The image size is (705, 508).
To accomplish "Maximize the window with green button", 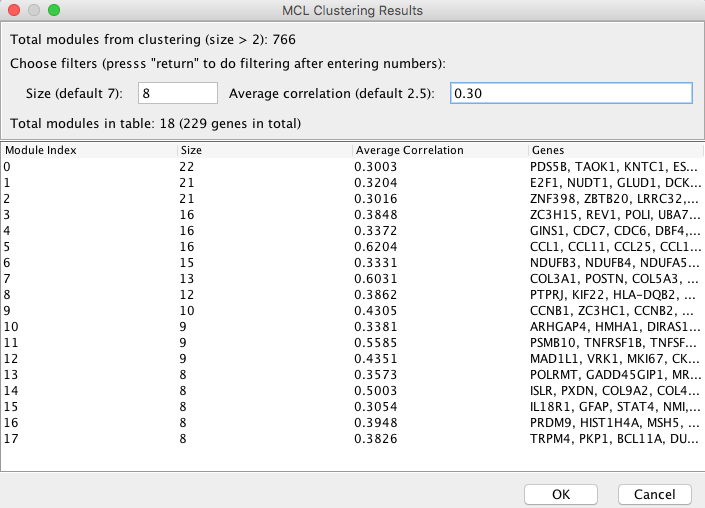I will [x=54, y=10].
